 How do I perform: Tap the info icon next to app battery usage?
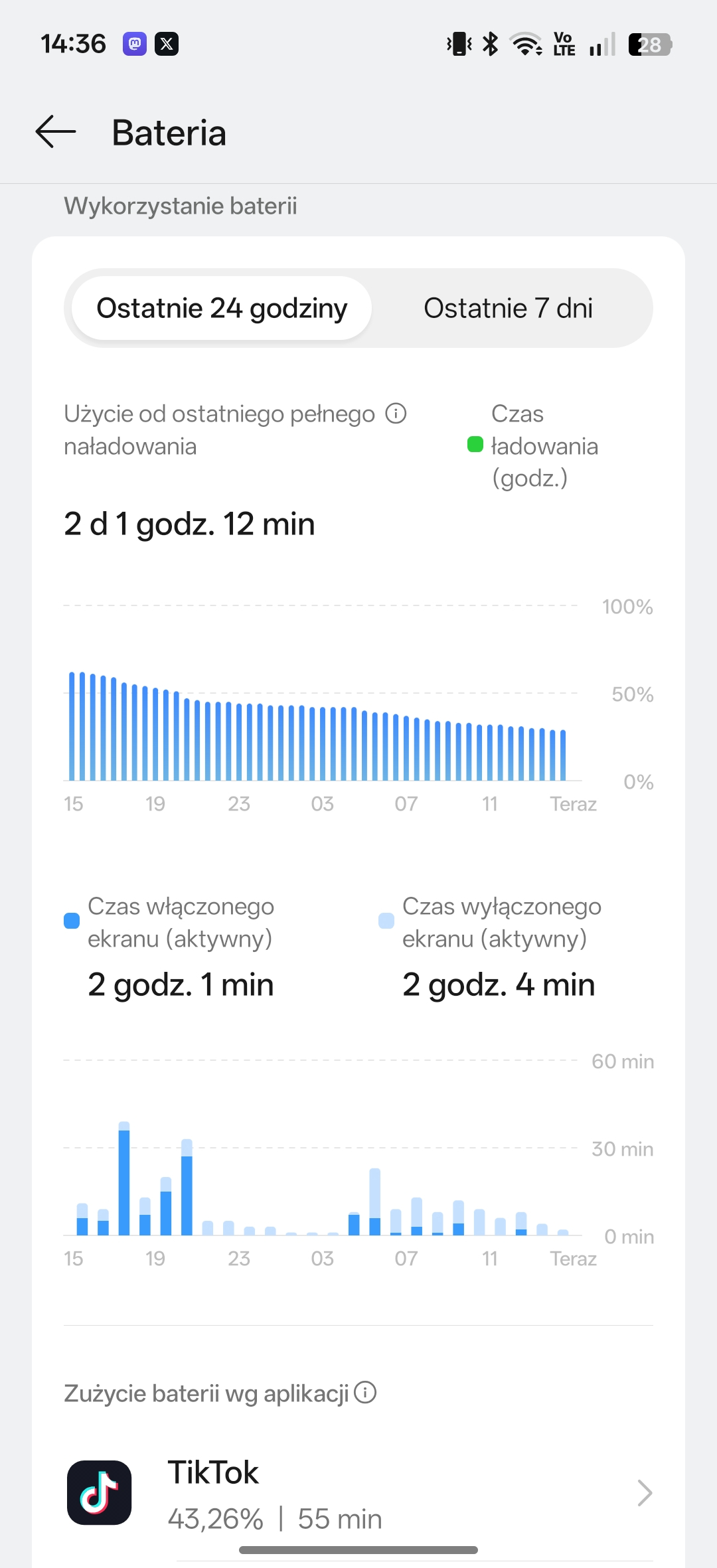pyautogui.click(x=365, y=1392)
